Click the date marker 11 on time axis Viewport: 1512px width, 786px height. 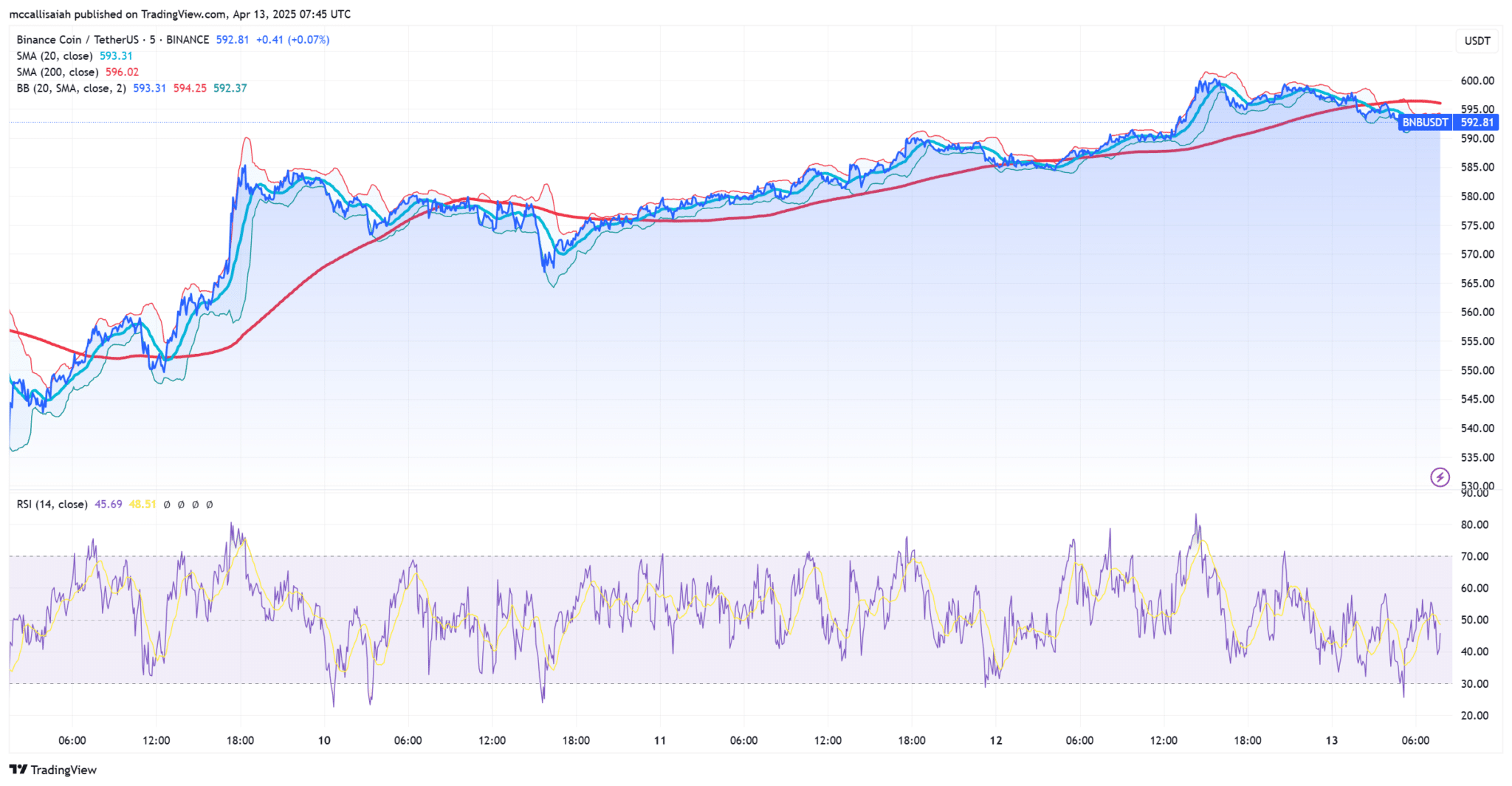(660, 740)
